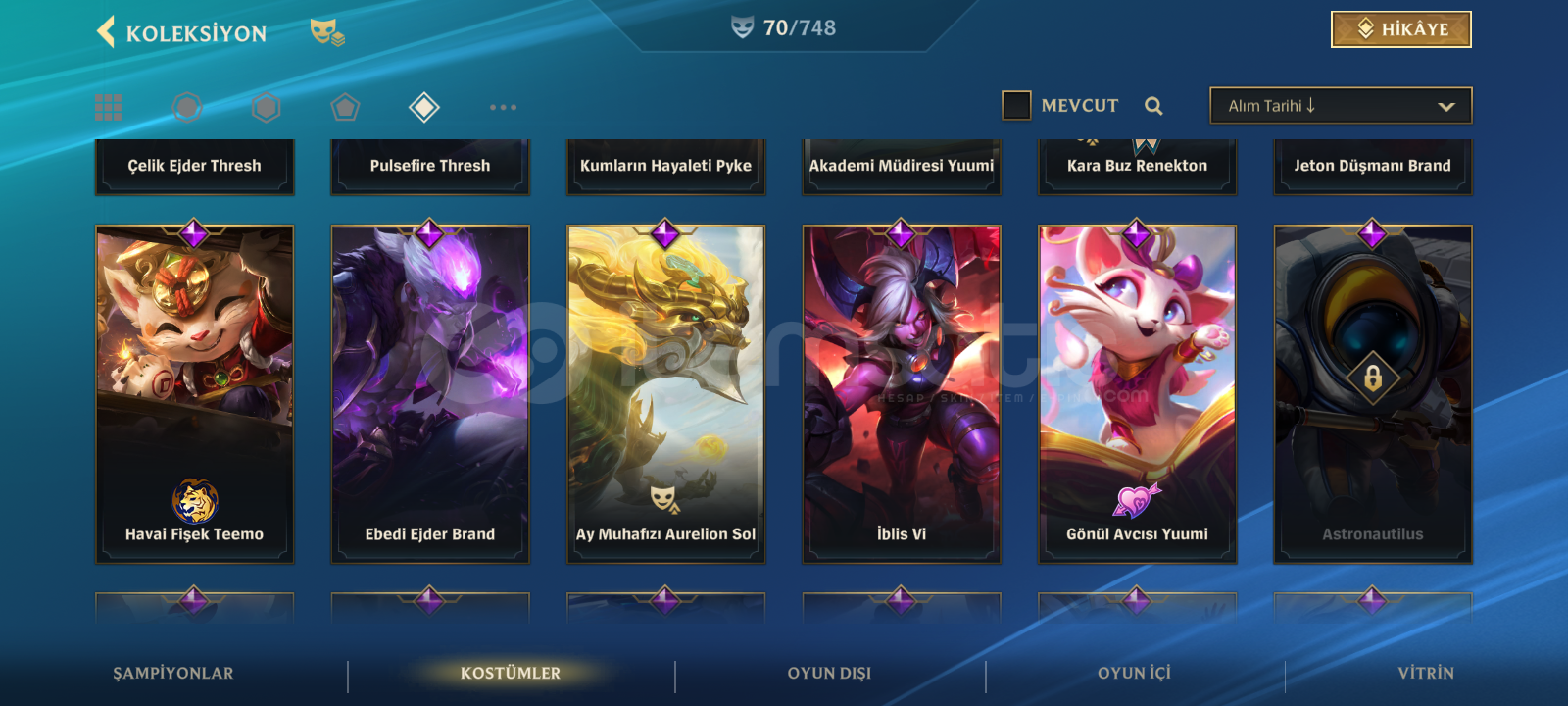
Task: Open the Alım Tarihi sort dropdown
Action: (x=1341, y=106)
